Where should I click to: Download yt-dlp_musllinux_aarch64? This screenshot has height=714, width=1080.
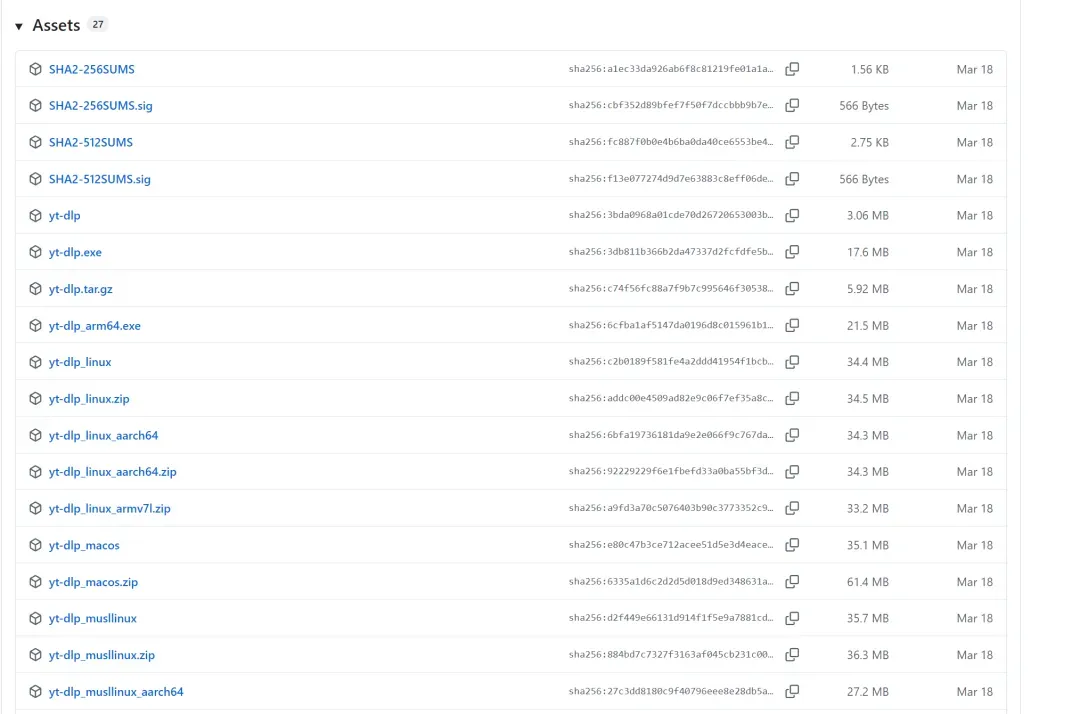pyautogui.click(x=116, y=692)
